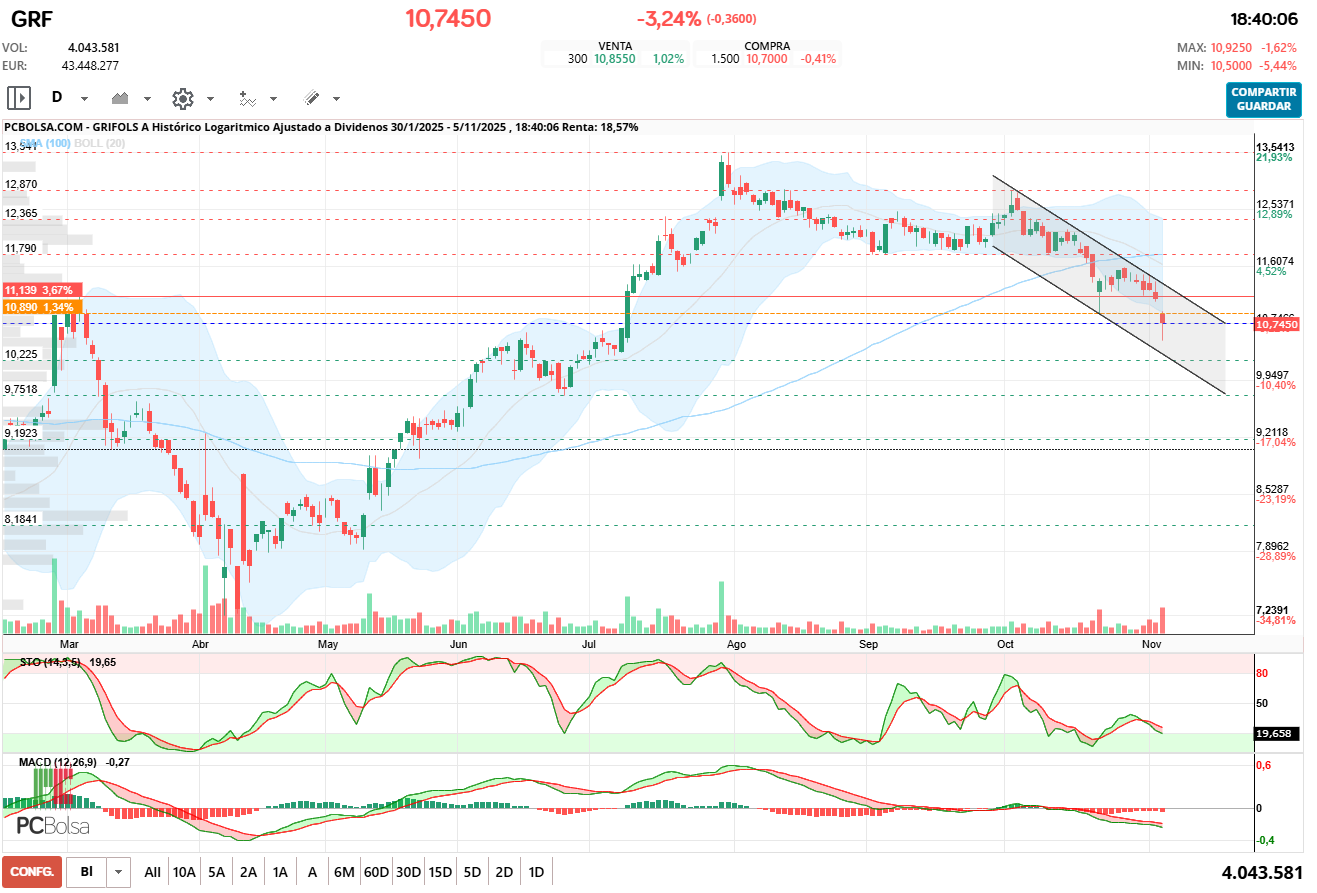
Task: Click the current price tag 10,7450 on axis
Action: tap(1275, 325)
